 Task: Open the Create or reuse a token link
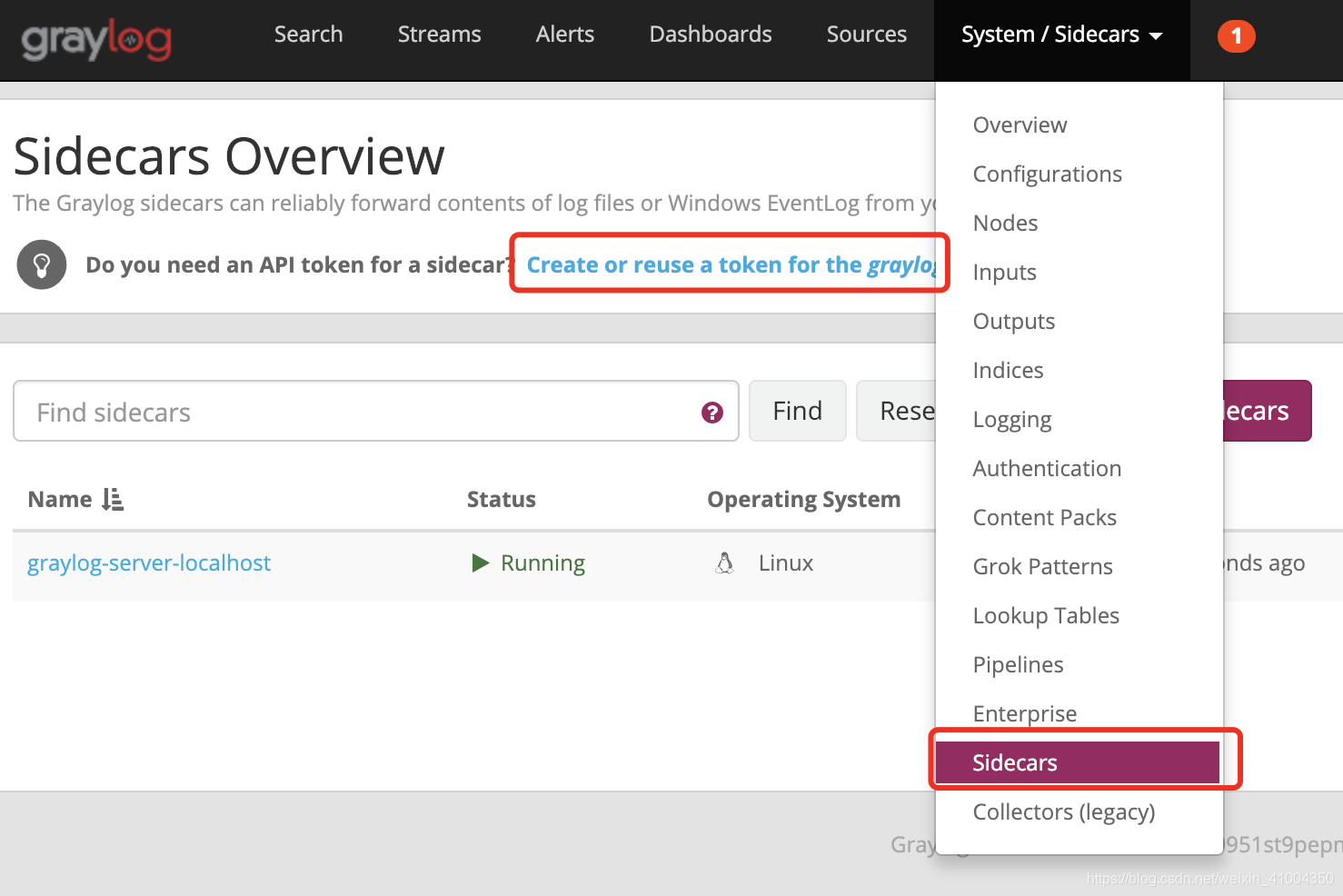(x=731, y=265)
